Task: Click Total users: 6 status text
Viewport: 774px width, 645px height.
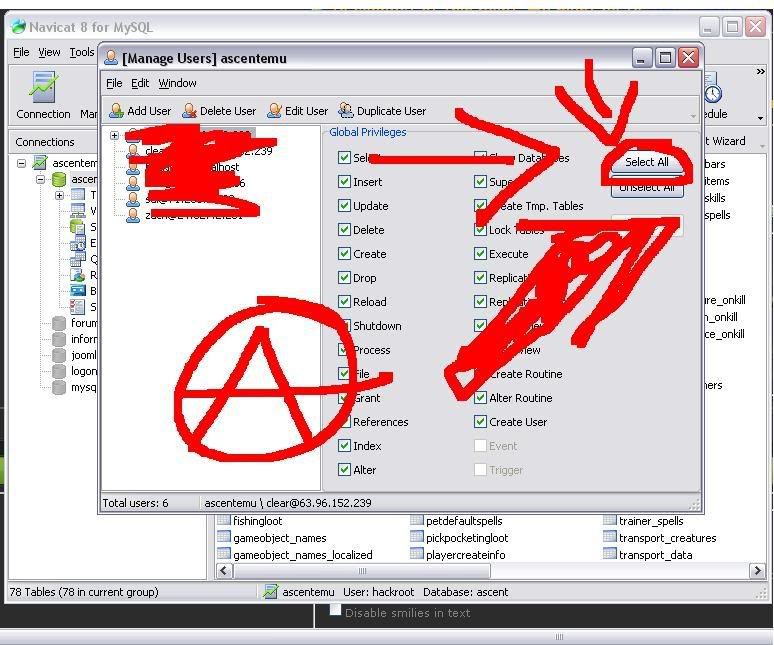Action: coord(135,503)
